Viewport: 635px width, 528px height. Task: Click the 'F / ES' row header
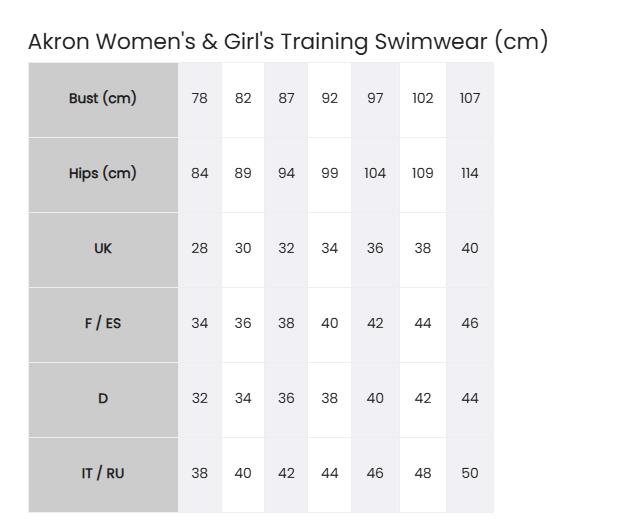click(x=102, y=323)
